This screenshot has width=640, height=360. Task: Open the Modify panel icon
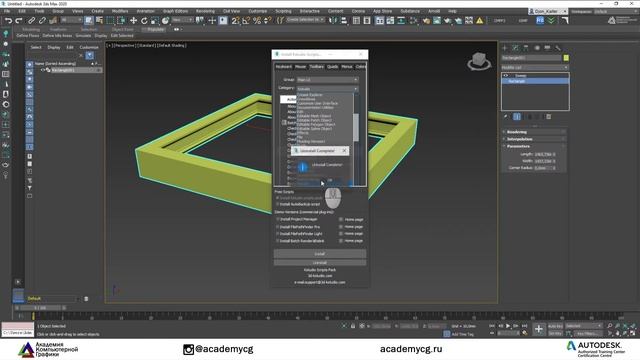(x=516, y=48)
